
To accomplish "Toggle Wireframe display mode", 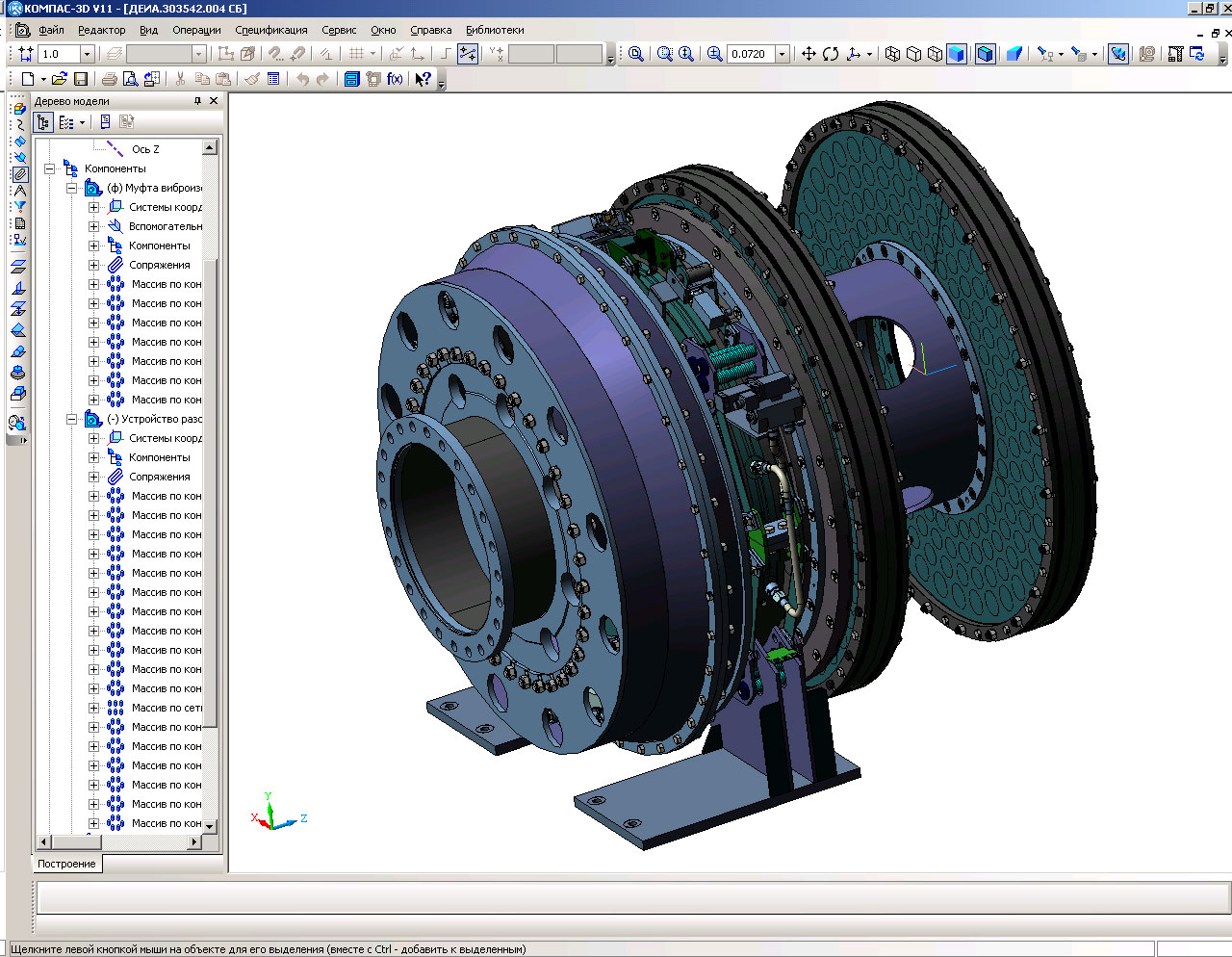I will [892, 54].
